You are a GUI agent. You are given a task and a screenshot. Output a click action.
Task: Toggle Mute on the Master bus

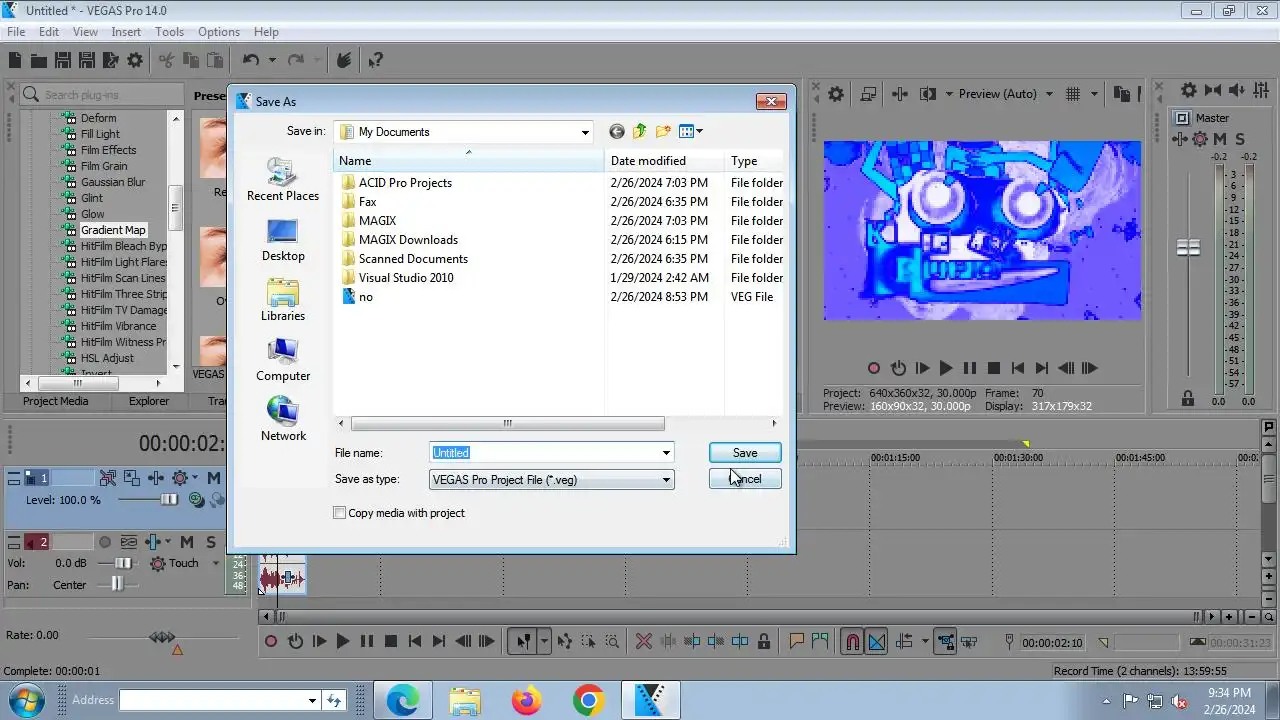[1220, 139]
